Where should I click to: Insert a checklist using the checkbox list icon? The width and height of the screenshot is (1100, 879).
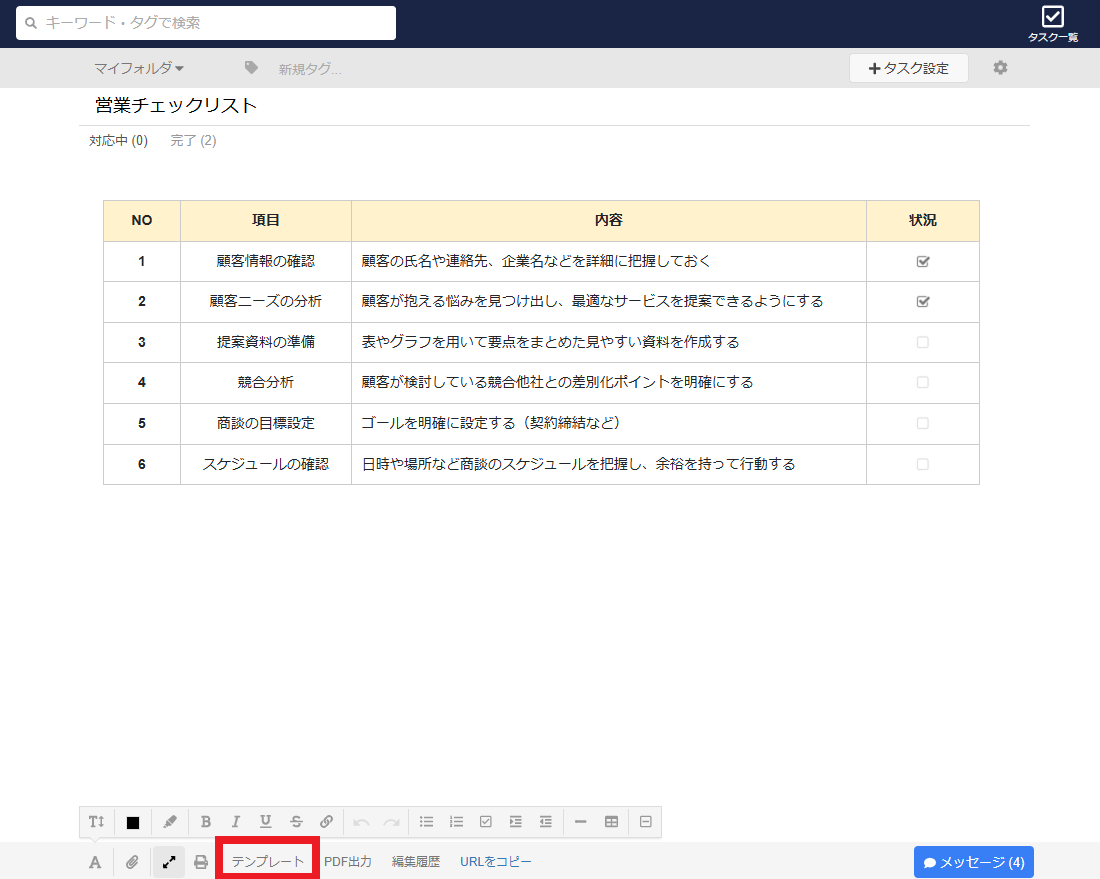pyautogui.click(x=485, y=821)
